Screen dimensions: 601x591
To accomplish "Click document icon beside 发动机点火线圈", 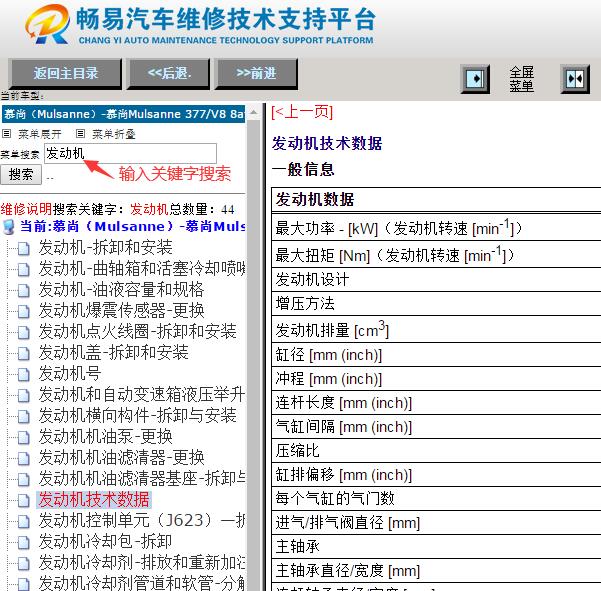I will click(x=24, y=333).
